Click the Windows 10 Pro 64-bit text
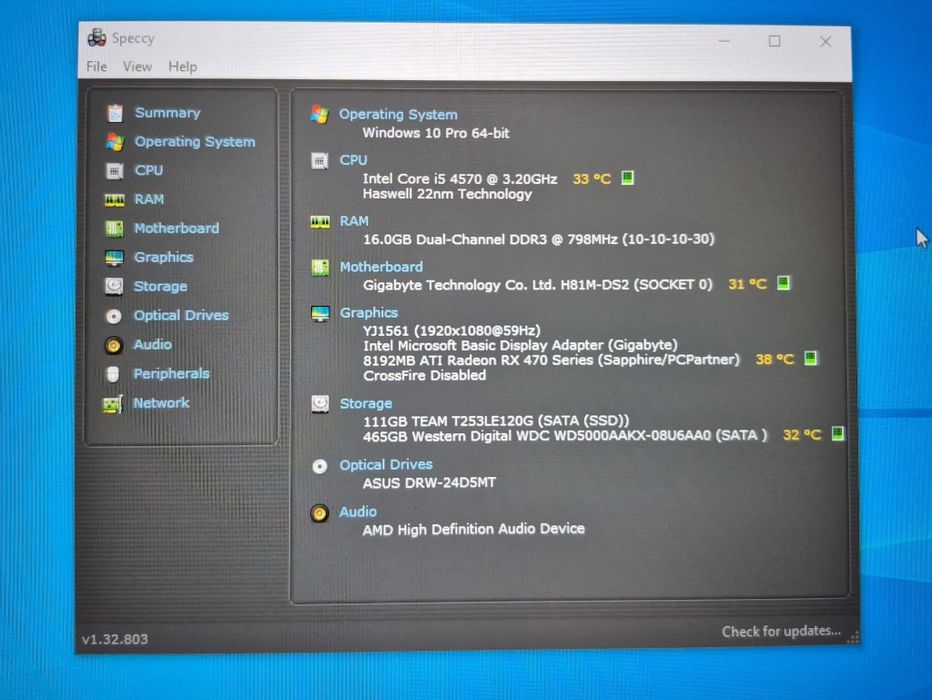This screenshot has height=700, width=932. point(436,133)
